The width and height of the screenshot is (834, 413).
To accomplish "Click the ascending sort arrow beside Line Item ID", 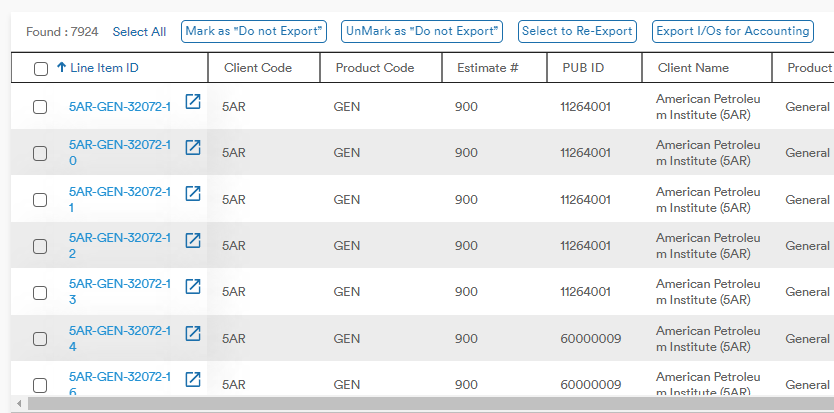I will 62,68.
